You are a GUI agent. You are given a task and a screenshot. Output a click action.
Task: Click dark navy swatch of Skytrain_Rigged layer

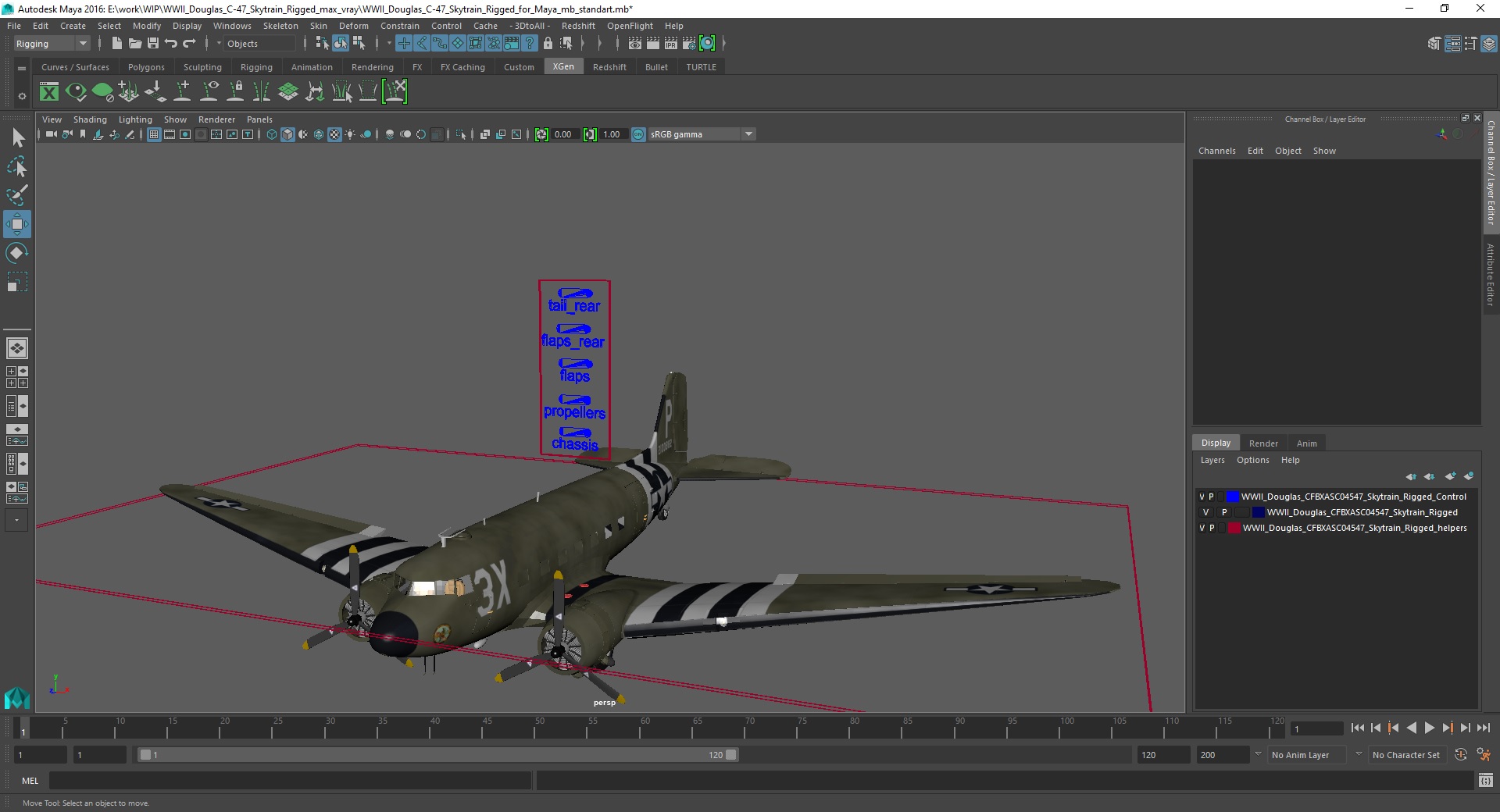pos(1258,512)
